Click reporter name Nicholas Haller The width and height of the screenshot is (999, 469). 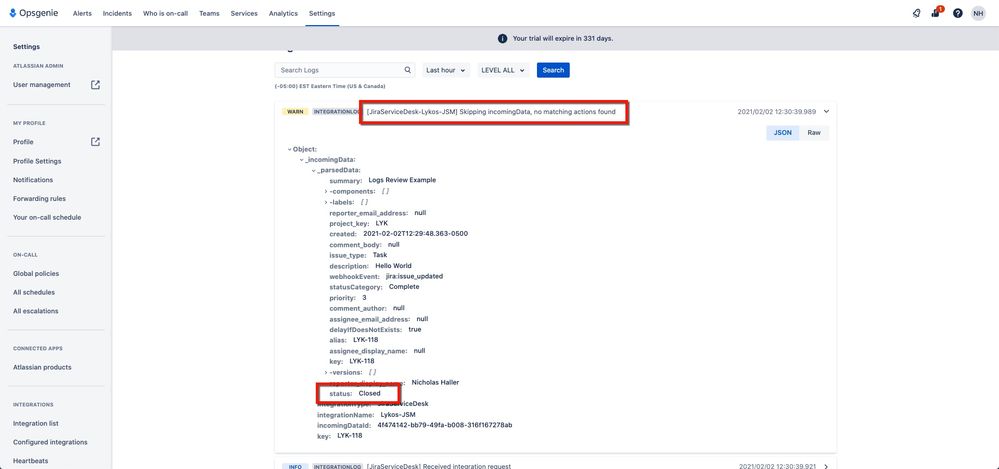click(435, 383)
